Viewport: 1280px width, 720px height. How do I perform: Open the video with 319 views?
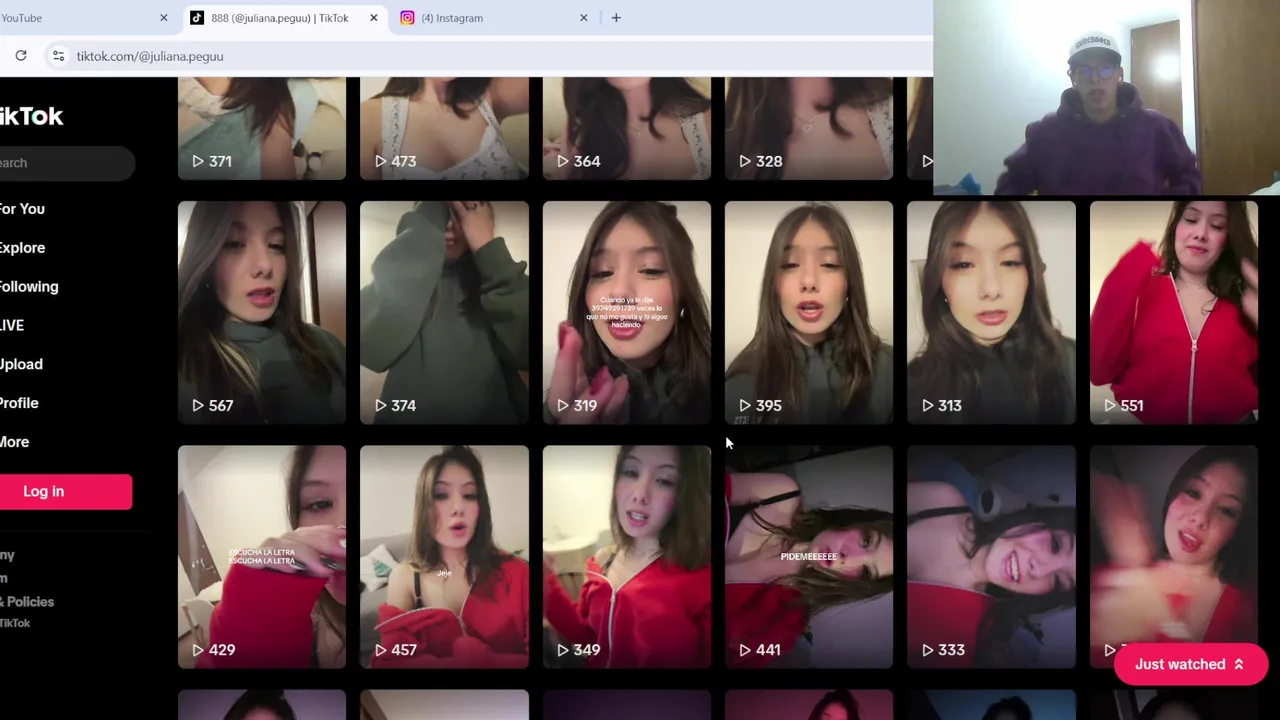coord(627,313)
